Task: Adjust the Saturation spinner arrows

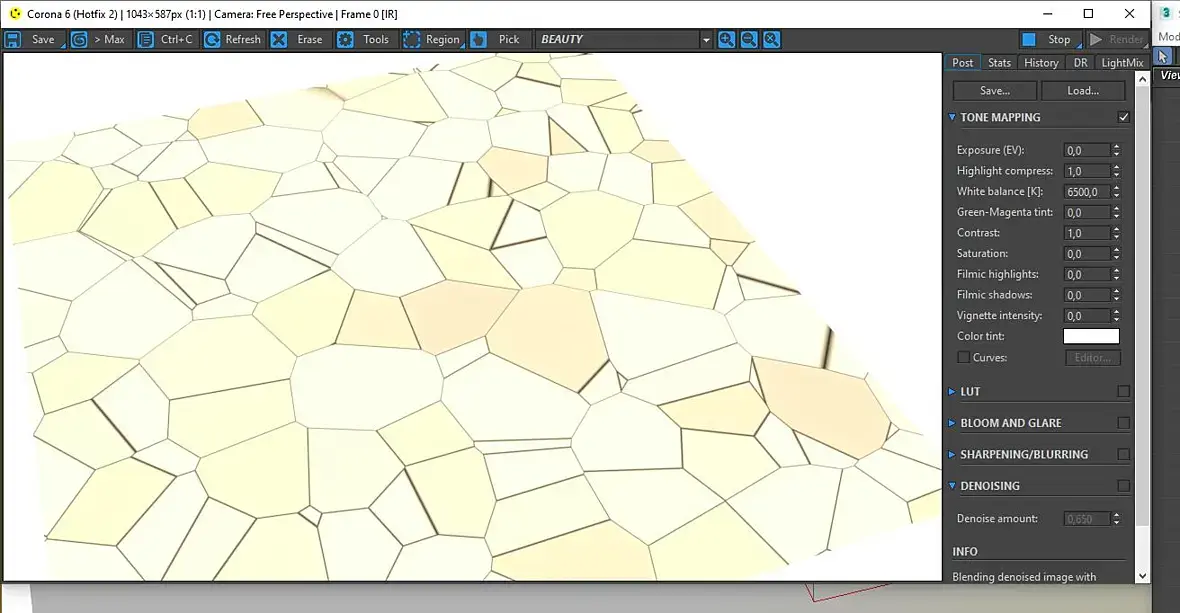Action: (x=1116, y=254)
